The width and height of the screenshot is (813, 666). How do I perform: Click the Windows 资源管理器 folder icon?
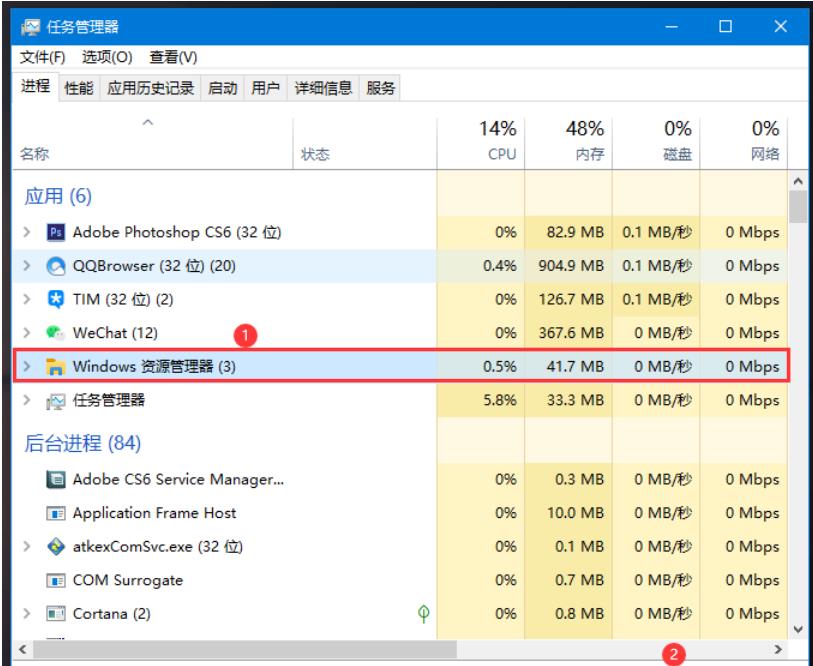tap(55, 366)
